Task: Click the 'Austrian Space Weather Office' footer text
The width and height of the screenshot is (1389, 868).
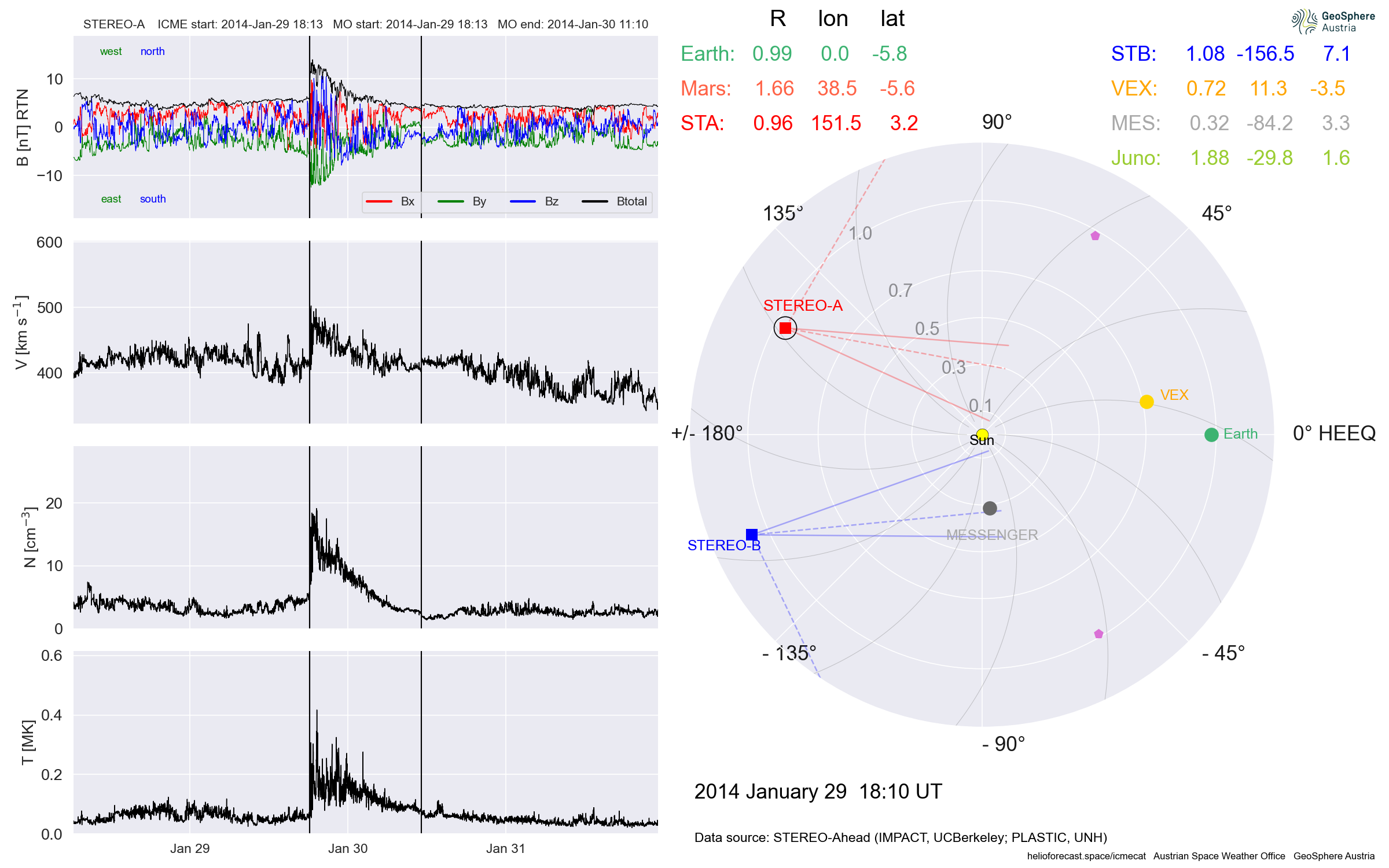Action: (1219, 856)
